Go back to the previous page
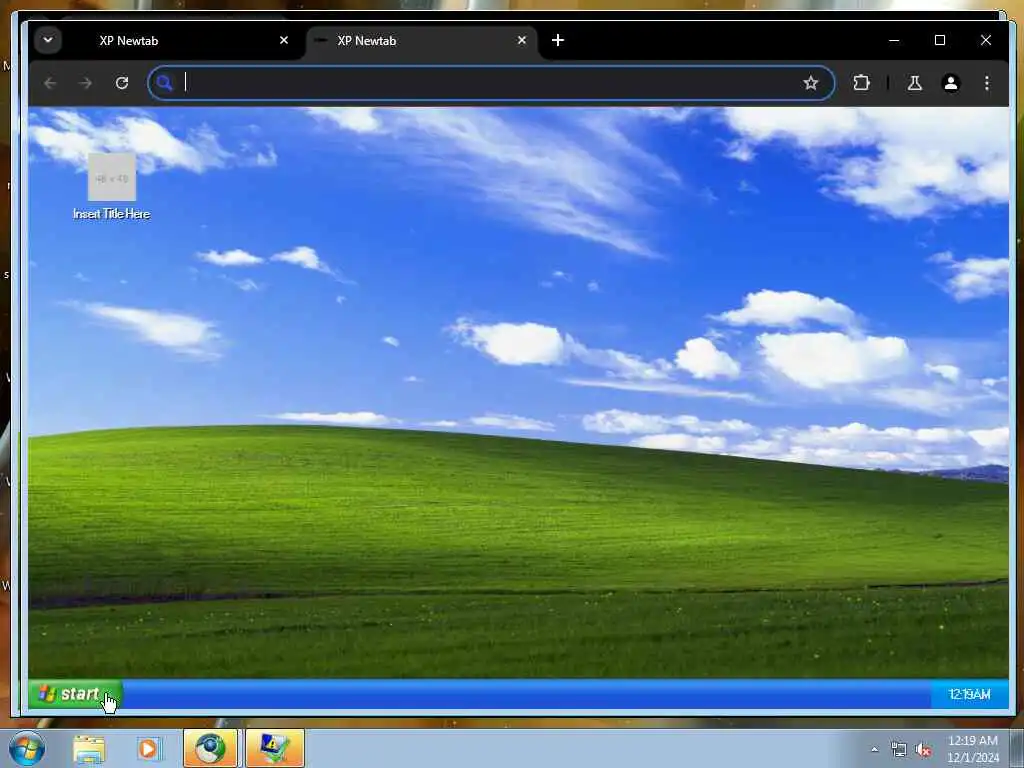The height and width of the screenshot is (768, 1024). (x=50, y=83)
